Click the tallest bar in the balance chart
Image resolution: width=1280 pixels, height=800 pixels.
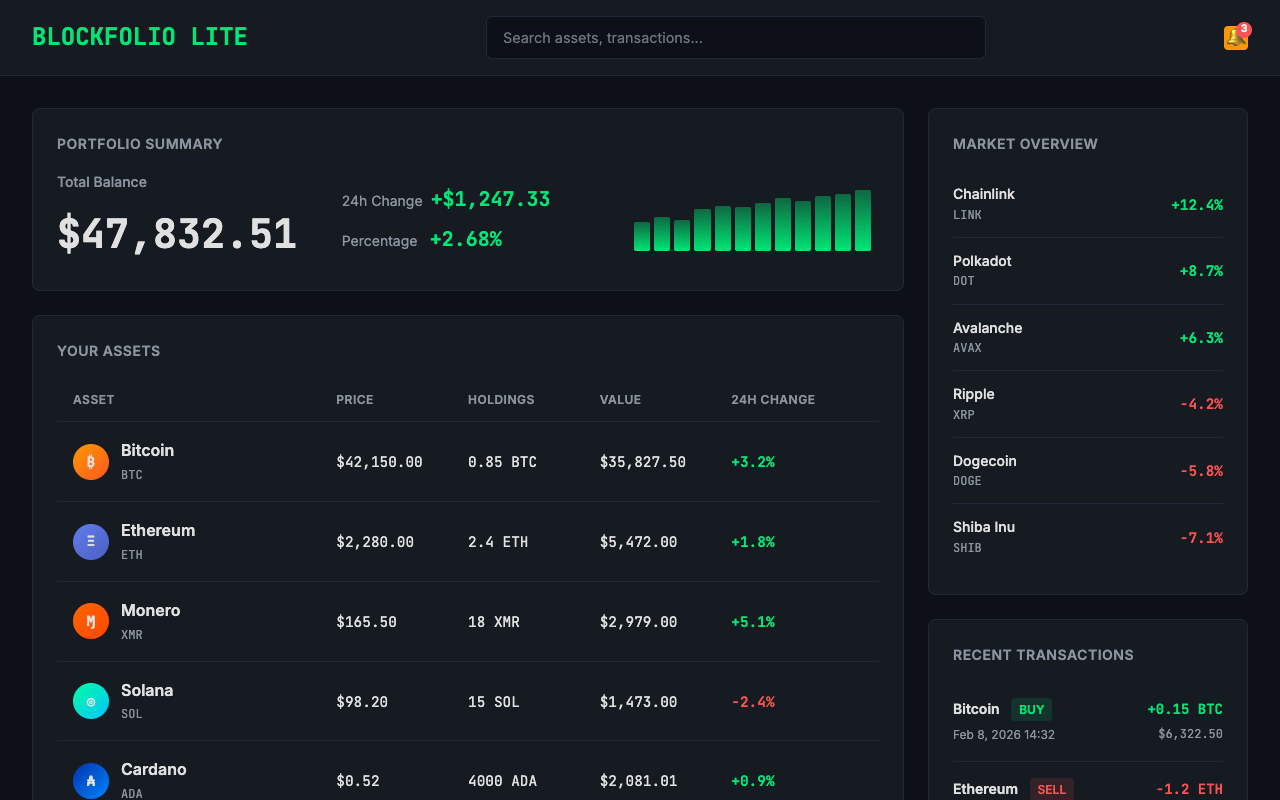[863, 218]
